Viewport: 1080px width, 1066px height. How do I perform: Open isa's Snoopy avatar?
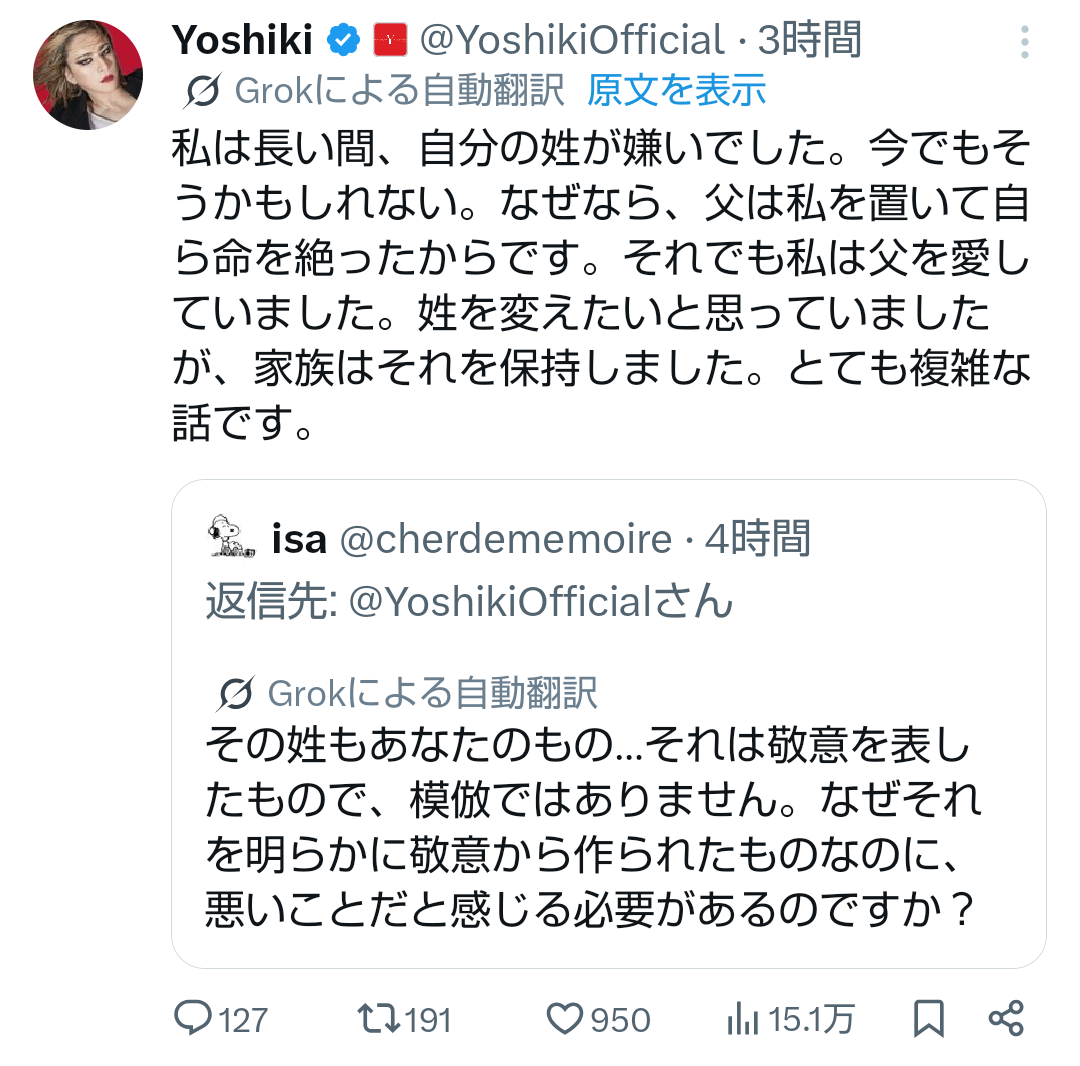point(233,536)
